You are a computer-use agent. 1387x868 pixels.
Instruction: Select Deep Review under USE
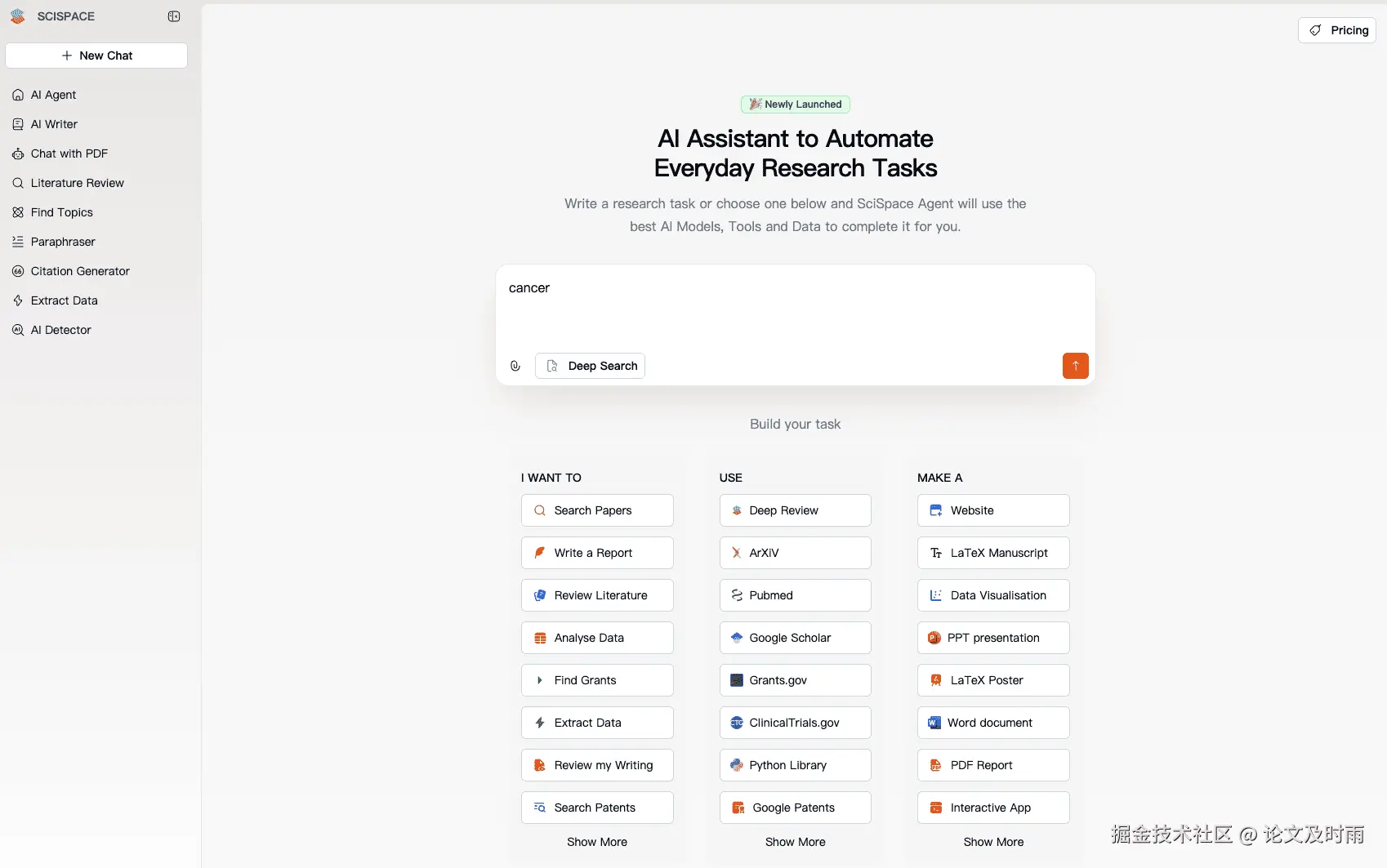pyautogui.click(x=795, y=510)
